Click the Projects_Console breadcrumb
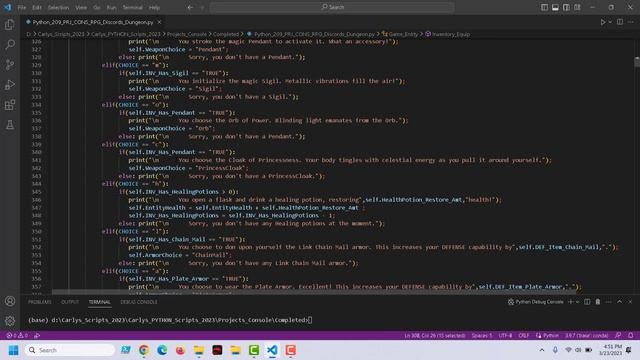The width and height of the screenshot is (640, 360). coord(187,34)
